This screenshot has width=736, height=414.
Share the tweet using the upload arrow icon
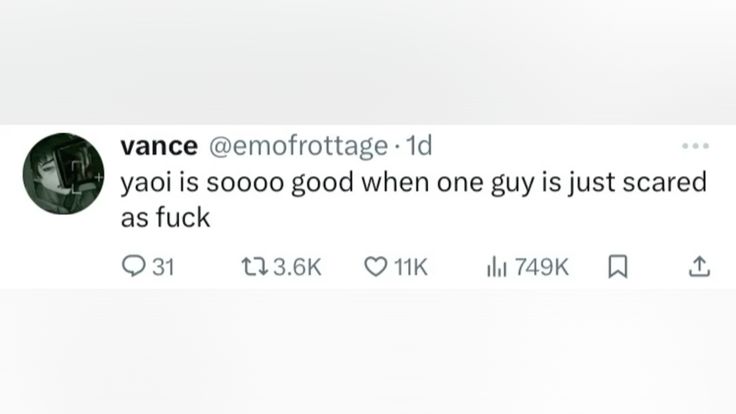[x=699, y=267]
